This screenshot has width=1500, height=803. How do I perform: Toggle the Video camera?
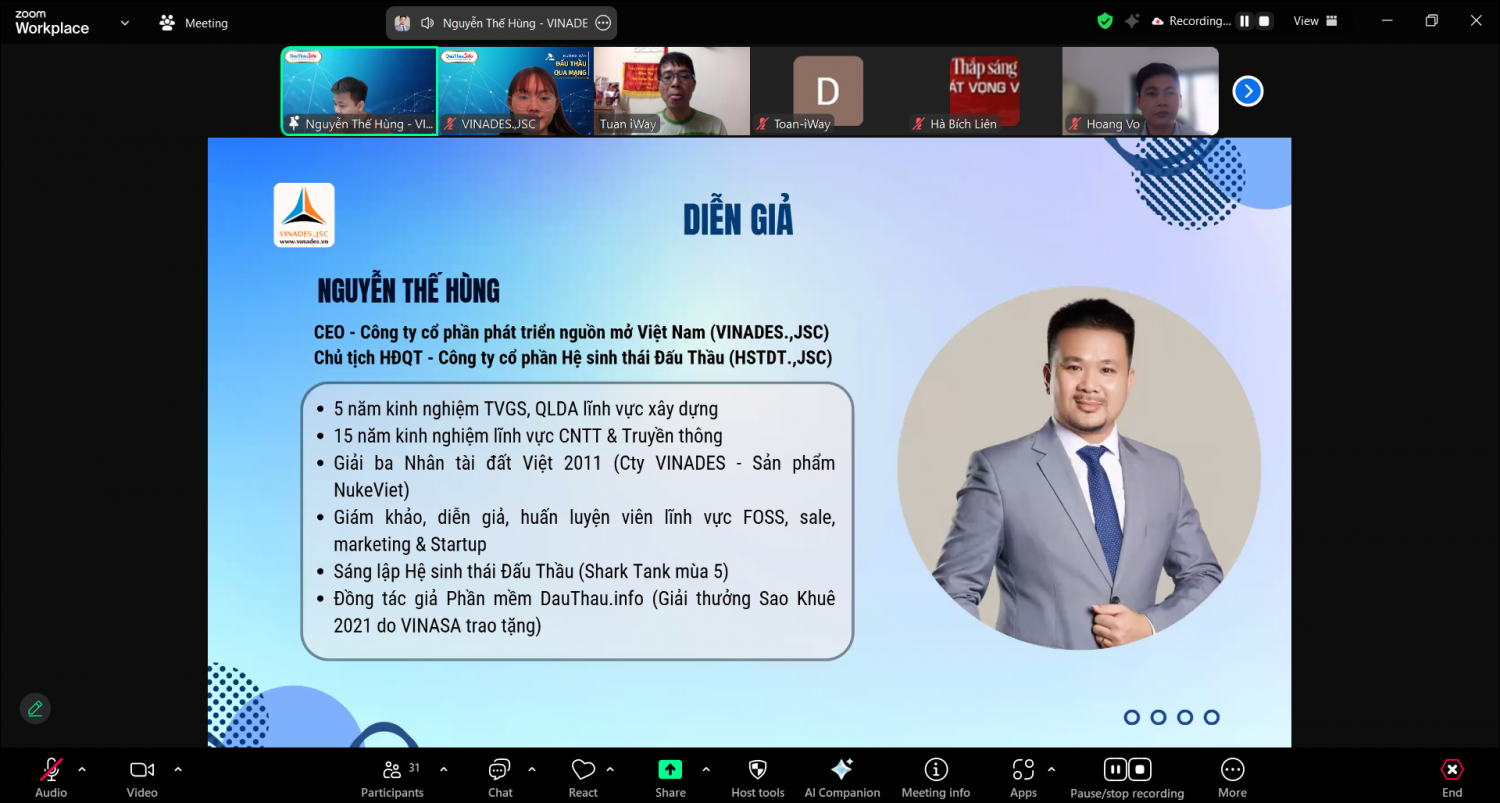point(142,778)
